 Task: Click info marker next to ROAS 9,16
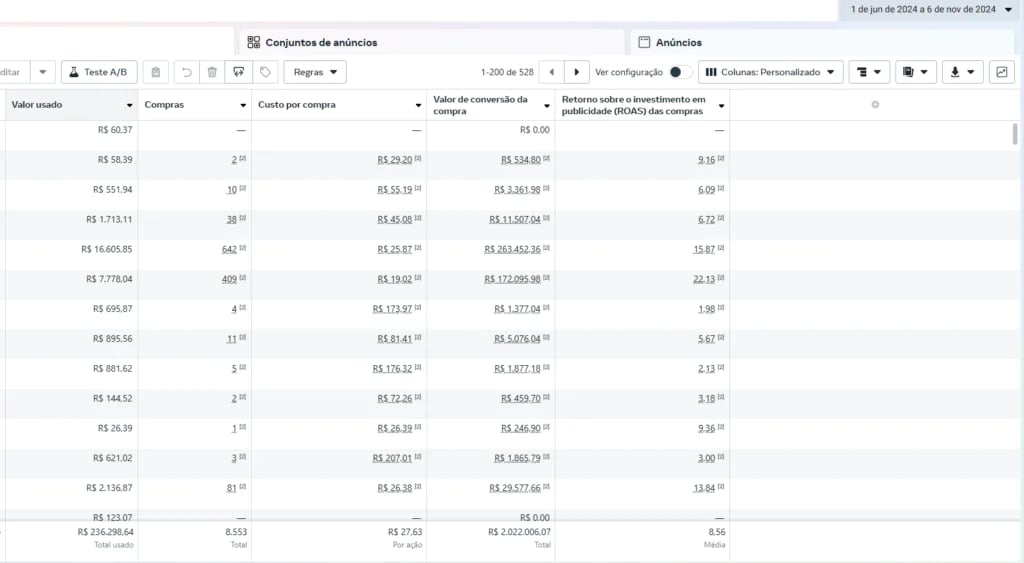pyautogui.click(x=721, y=158)
